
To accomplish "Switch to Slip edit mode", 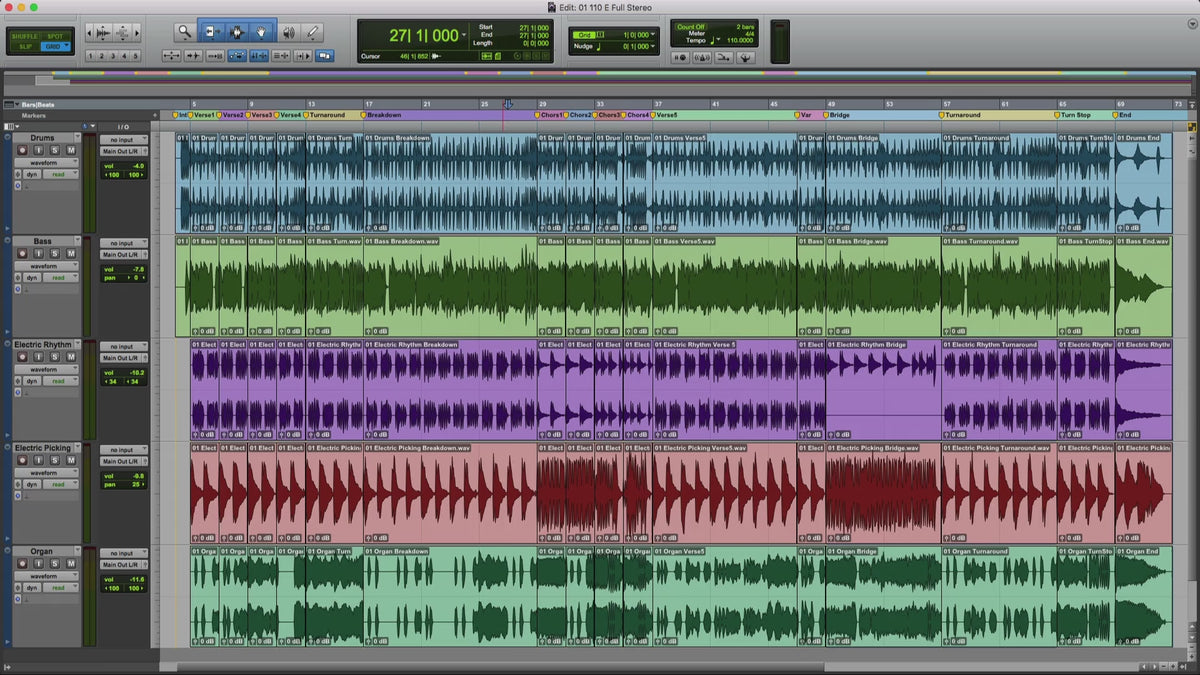I will (25, 46).
